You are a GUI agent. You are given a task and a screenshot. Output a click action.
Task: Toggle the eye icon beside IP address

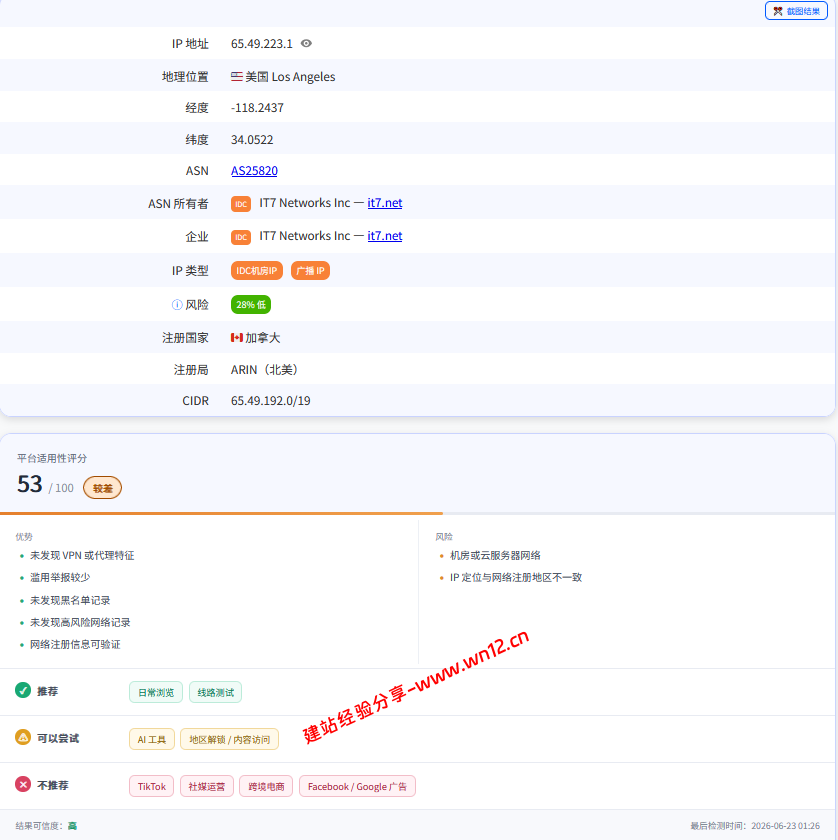(306, 43)
